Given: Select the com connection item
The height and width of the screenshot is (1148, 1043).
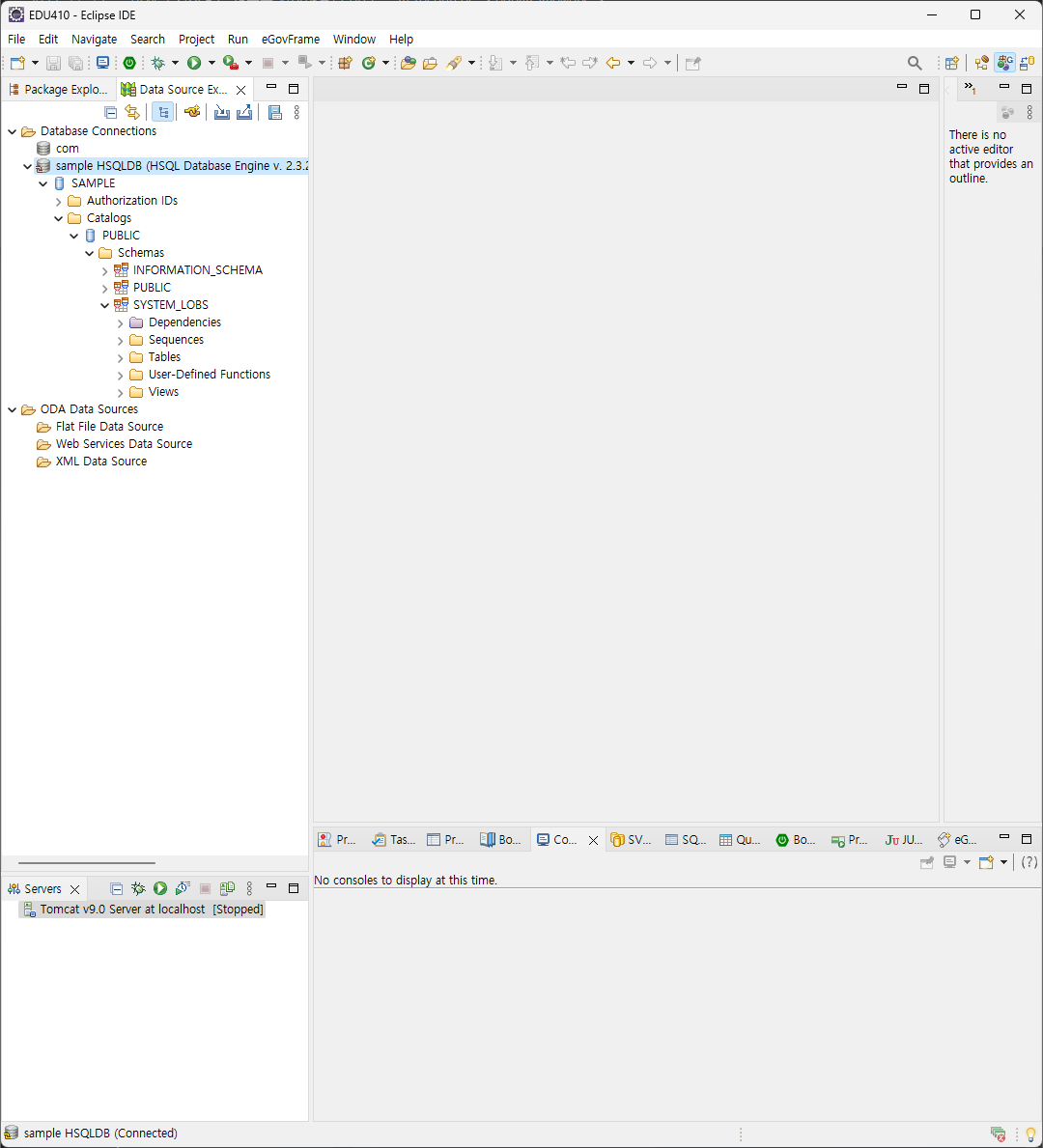Looking at the screenshot, I should coord(58,149).
